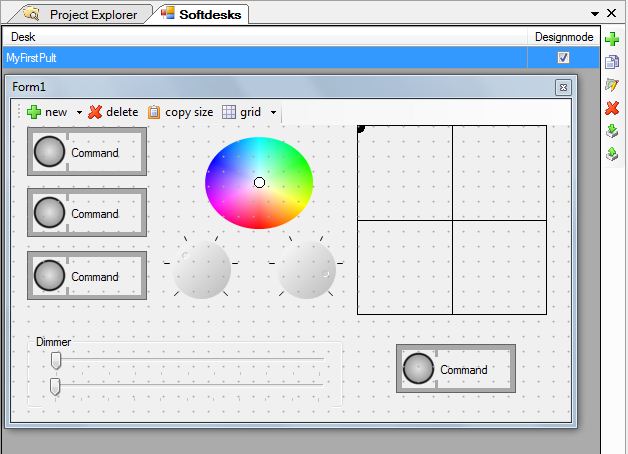Viewport: 628px width, 454px height.
Task: Click the Dimmer group label
Action: click(x=53, y=342)
